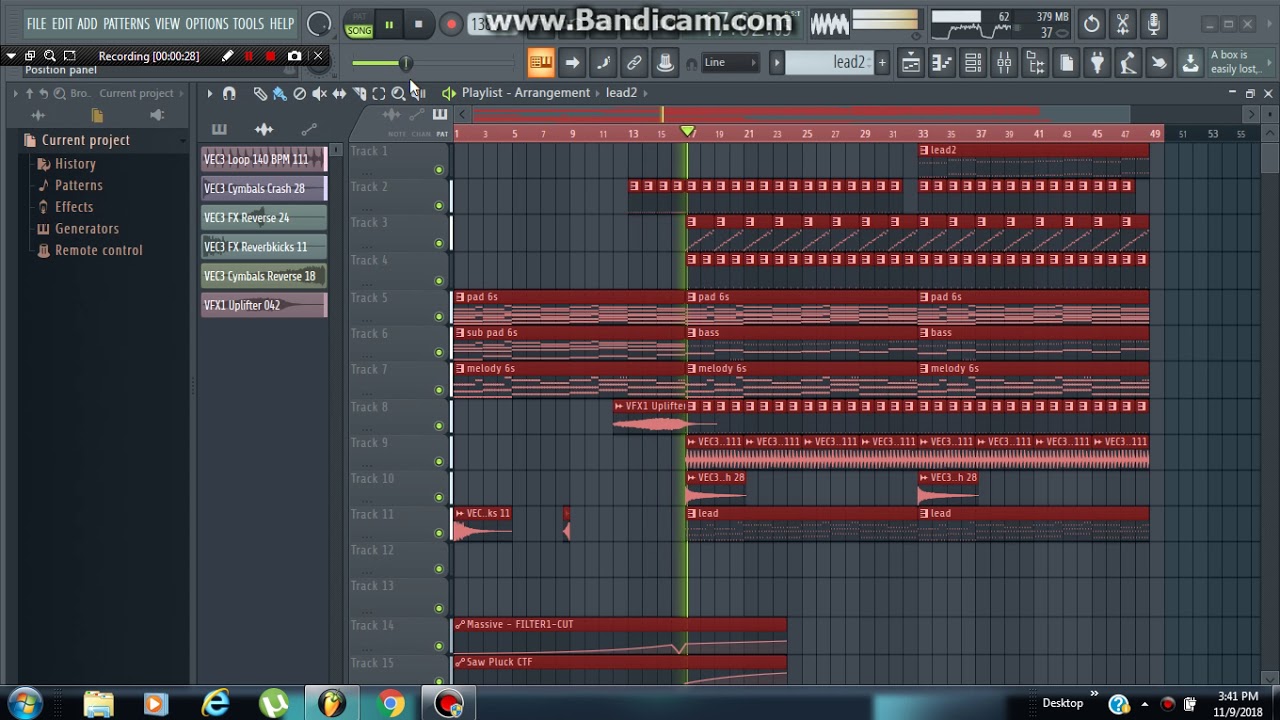Open the Line snap dropdown

[x=730, y=63]
